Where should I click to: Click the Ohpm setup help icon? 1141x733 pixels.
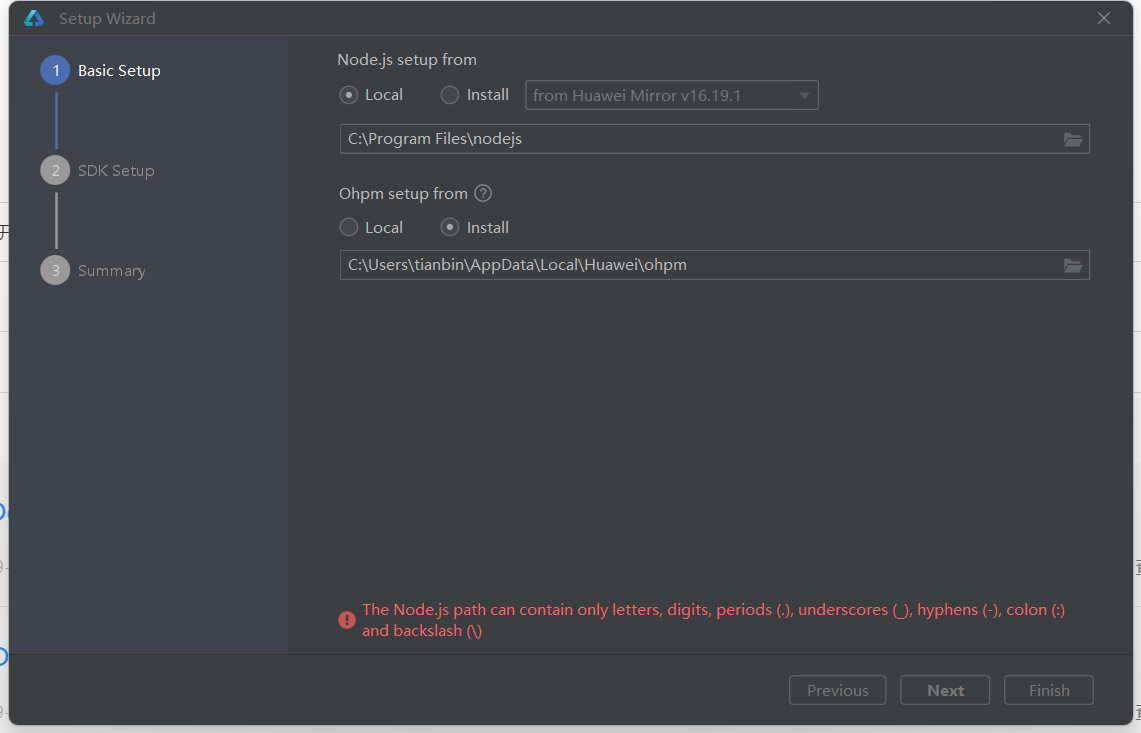483,193
